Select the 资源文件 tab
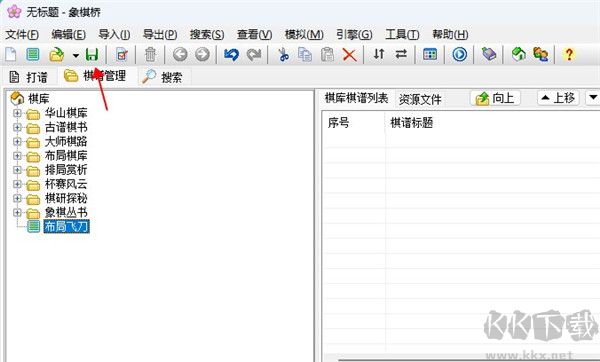600x362 pixels. coord(420,99)
